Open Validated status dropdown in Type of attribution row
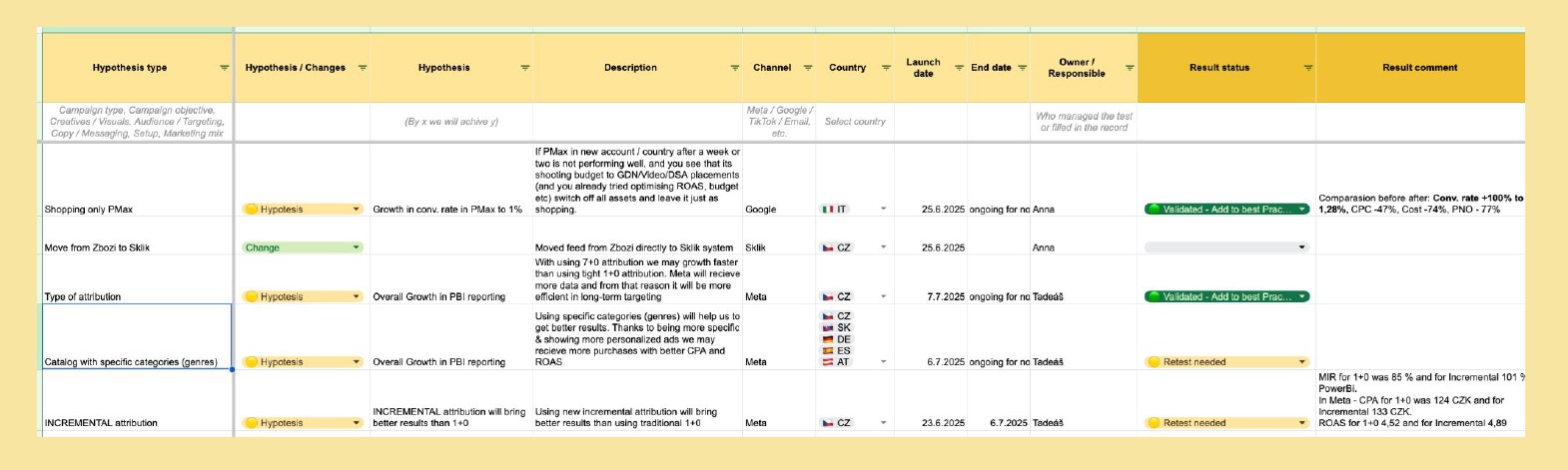 [x=1301, y=296]
